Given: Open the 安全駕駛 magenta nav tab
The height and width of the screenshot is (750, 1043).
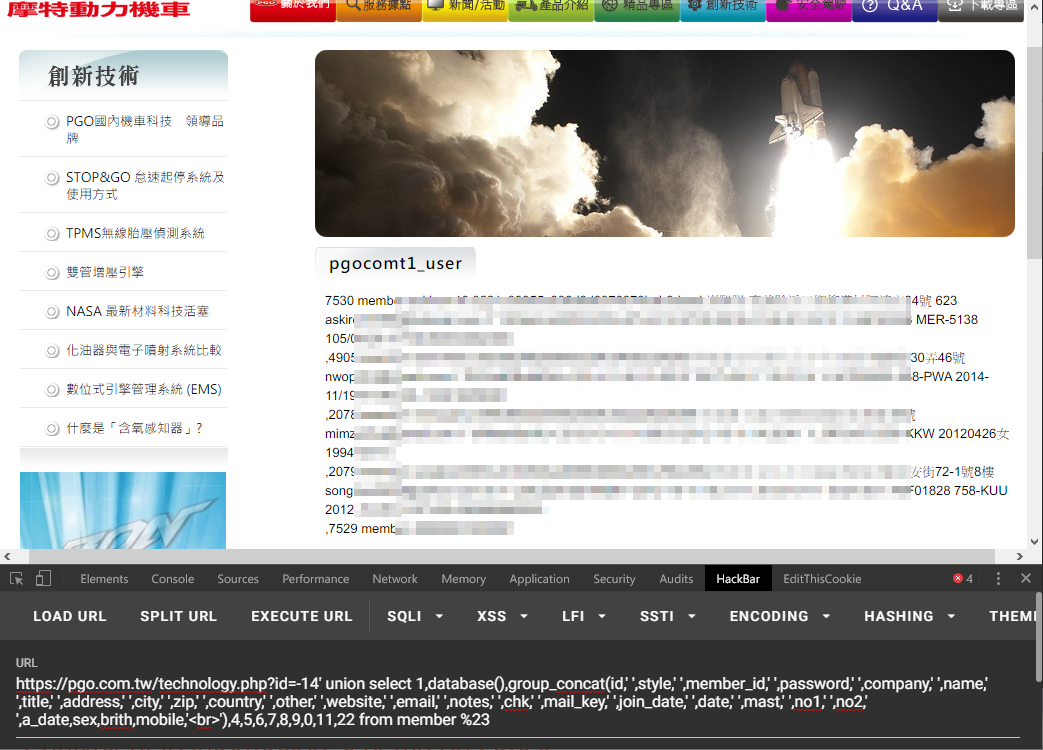Looking at the screenshot, I should click(x=809, y=10).
